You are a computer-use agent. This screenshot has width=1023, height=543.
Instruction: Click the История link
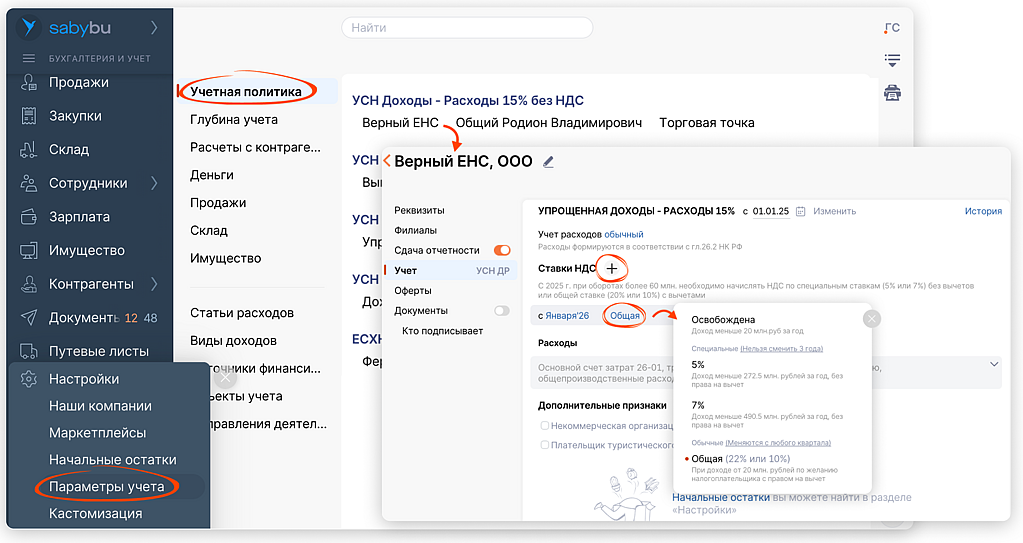(982, 212)
